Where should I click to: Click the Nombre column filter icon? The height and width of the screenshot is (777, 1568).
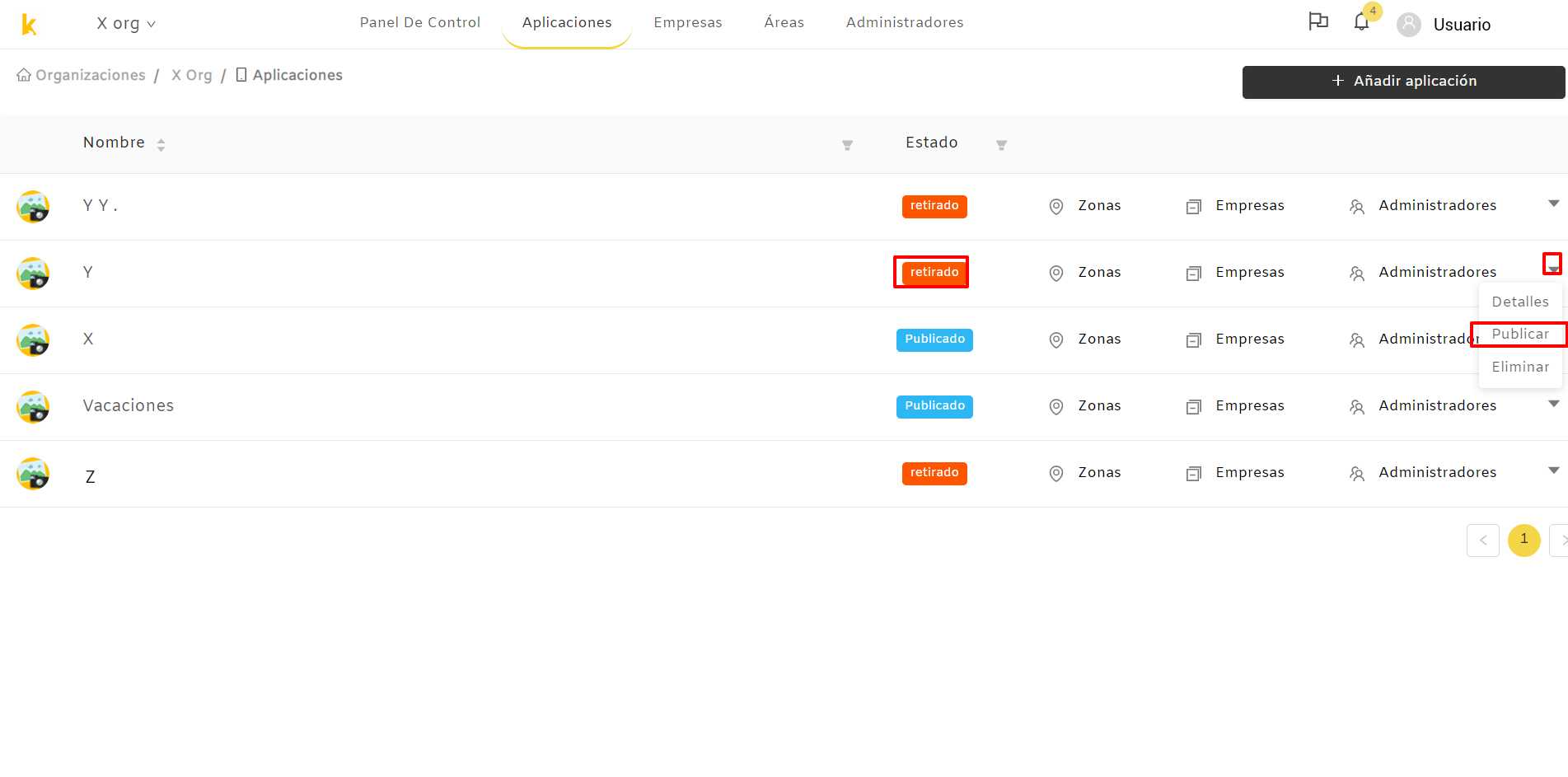(x=847, y=145)
